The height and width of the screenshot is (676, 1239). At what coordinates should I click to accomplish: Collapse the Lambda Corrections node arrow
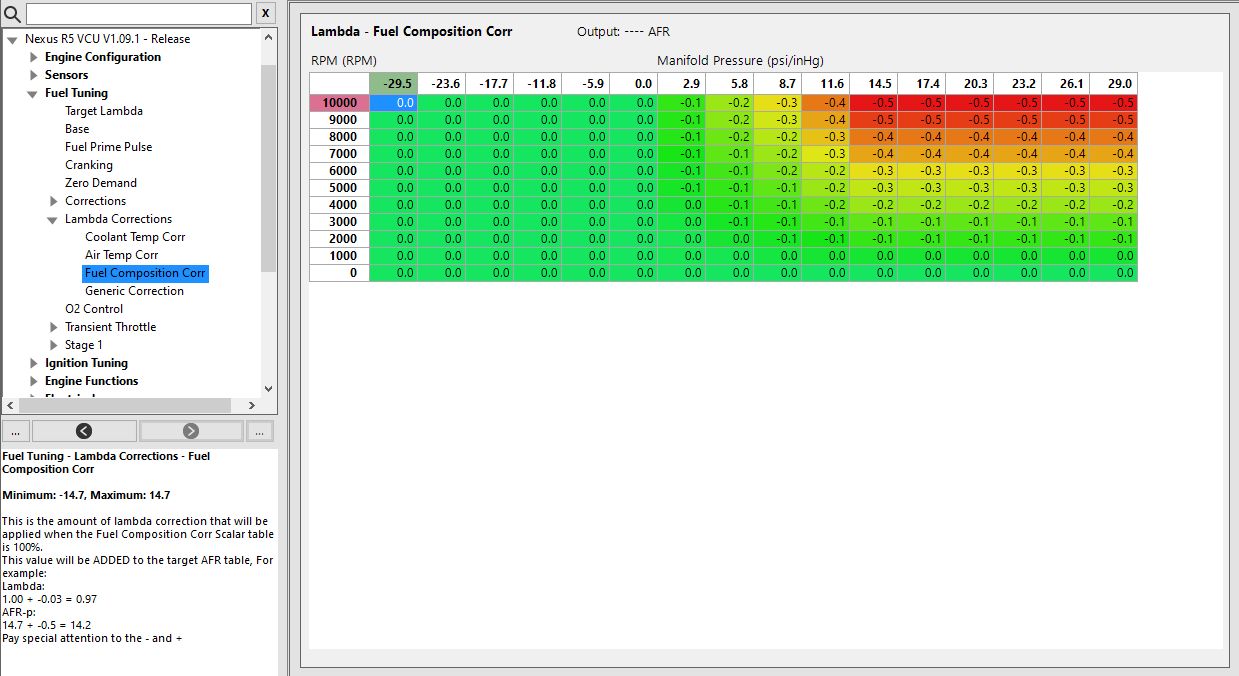click(x=52, y=220)
